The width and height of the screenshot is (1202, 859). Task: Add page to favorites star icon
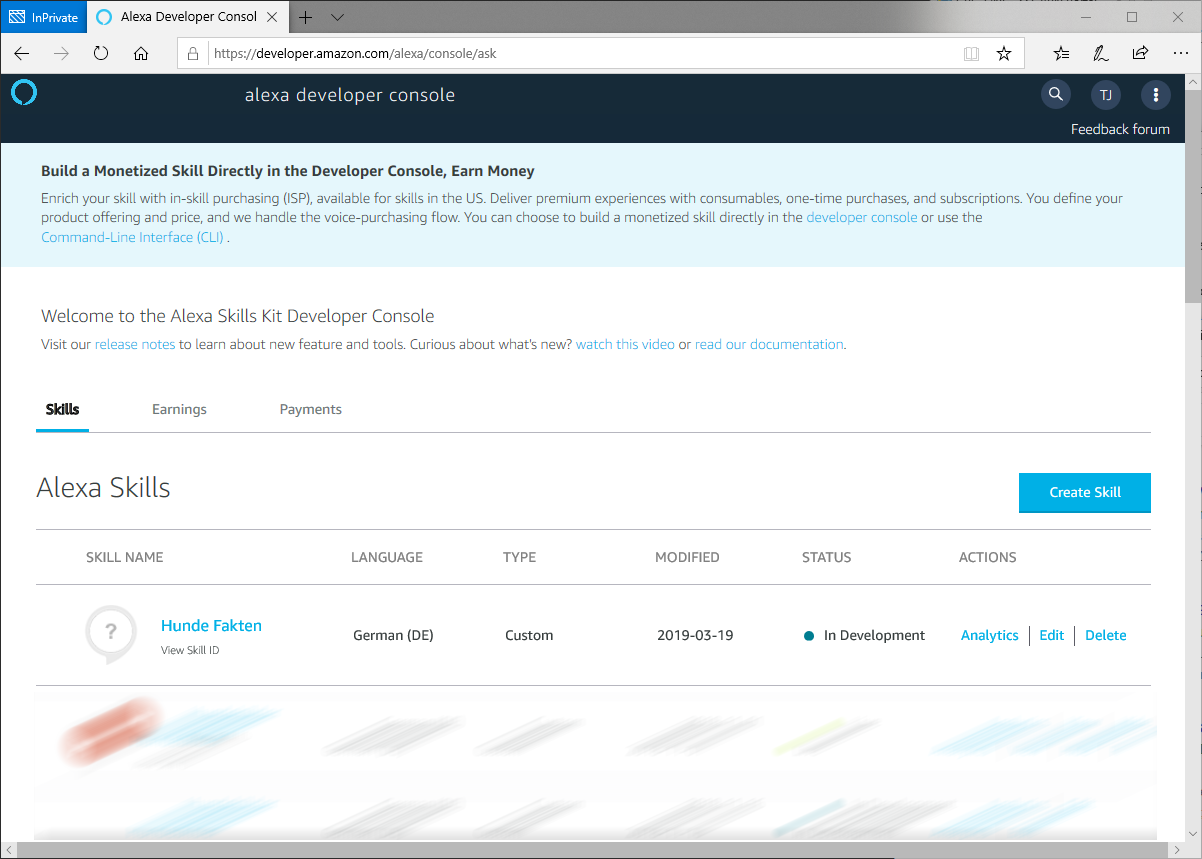[x=1004, y=54]
